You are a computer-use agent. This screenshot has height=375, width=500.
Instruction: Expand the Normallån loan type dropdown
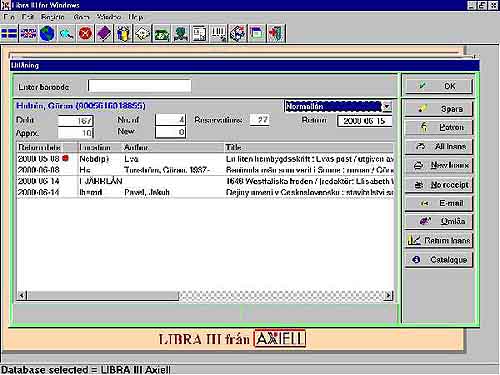387,107
